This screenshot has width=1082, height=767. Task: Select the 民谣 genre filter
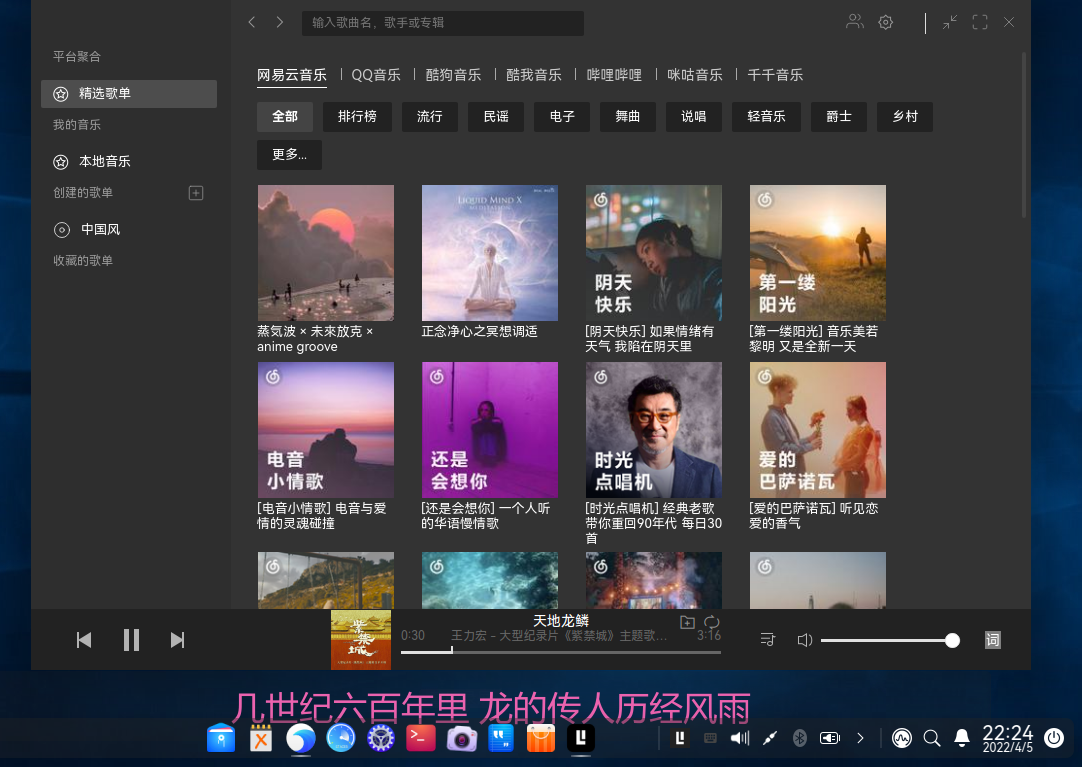[x=495, y=116]
